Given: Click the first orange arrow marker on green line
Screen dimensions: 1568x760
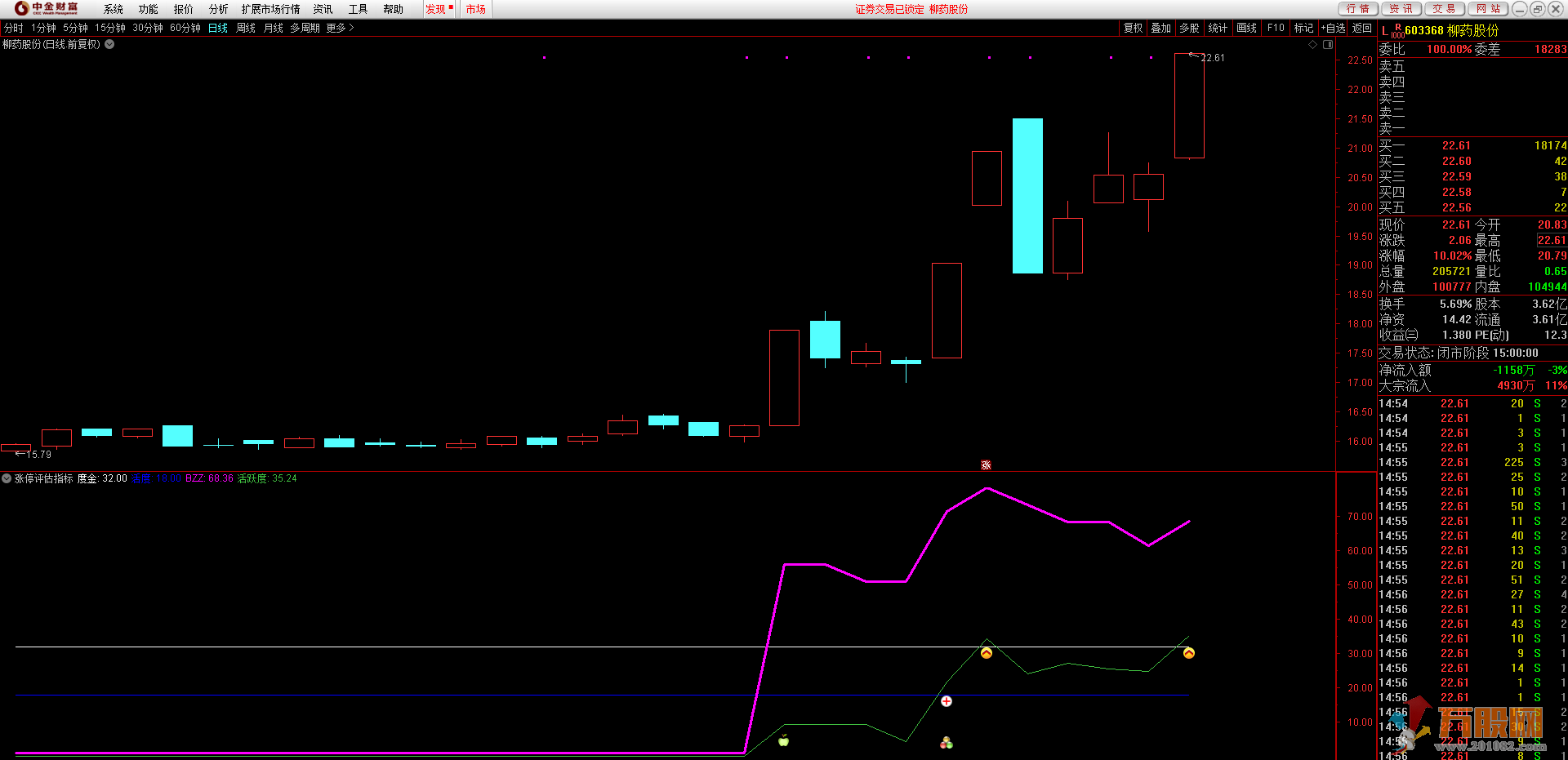Looking at the screenshot, I should (x=987, y=653).
